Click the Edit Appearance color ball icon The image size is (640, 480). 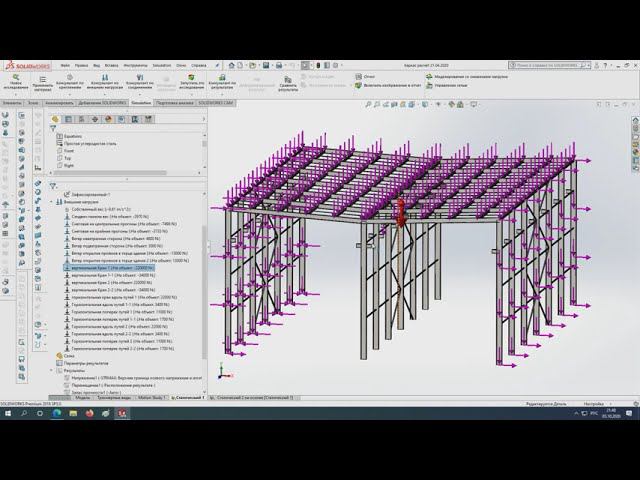[x=451, y=105]
